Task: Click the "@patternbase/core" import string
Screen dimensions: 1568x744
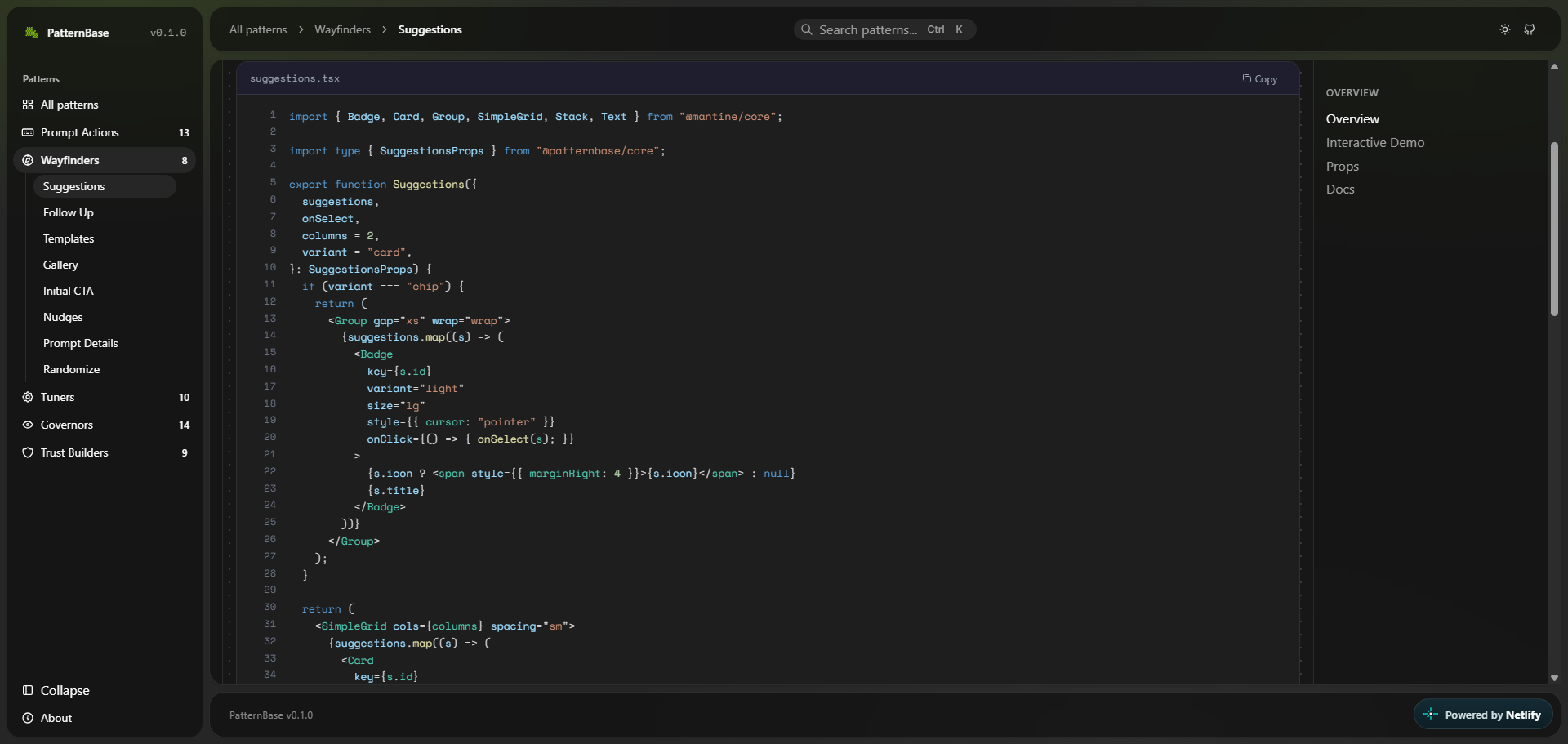Action: [598, 151]
